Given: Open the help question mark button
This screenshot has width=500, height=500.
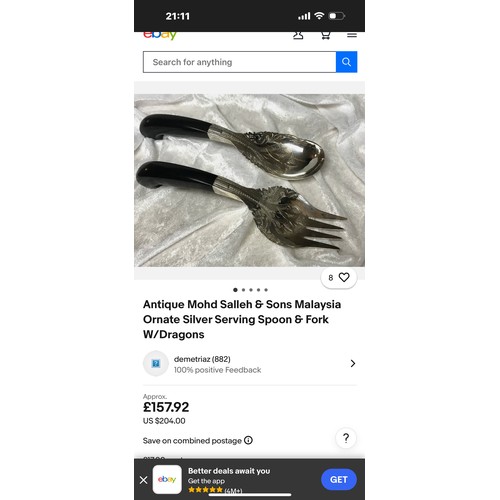Looking at the screenshot, I should [346, 438].
